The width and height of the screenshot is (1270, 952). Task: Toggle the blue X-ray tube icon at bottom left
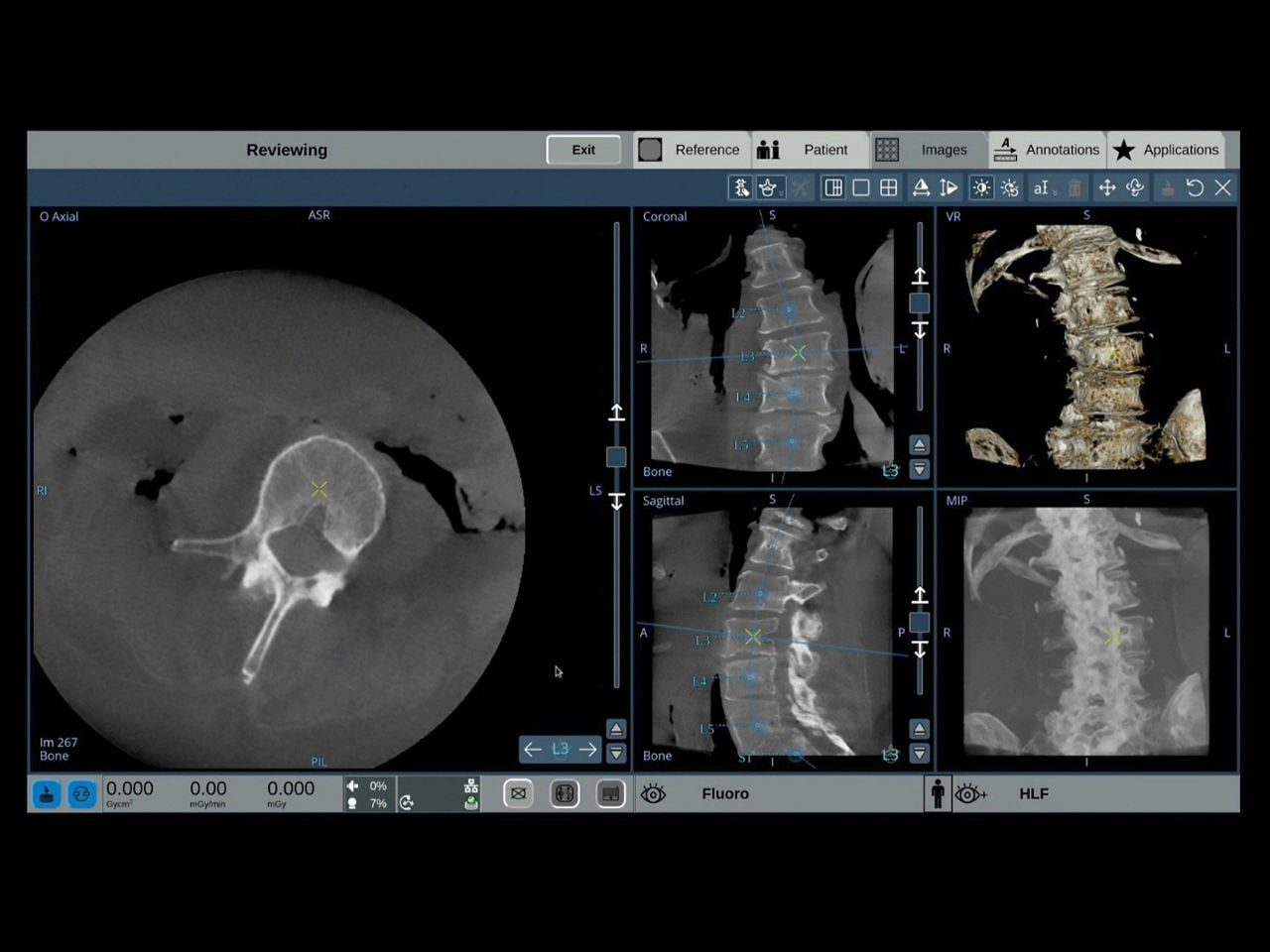point(47,793)
